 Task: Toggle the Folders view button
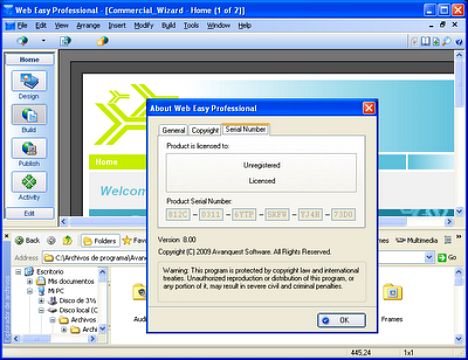pos(100,241)
